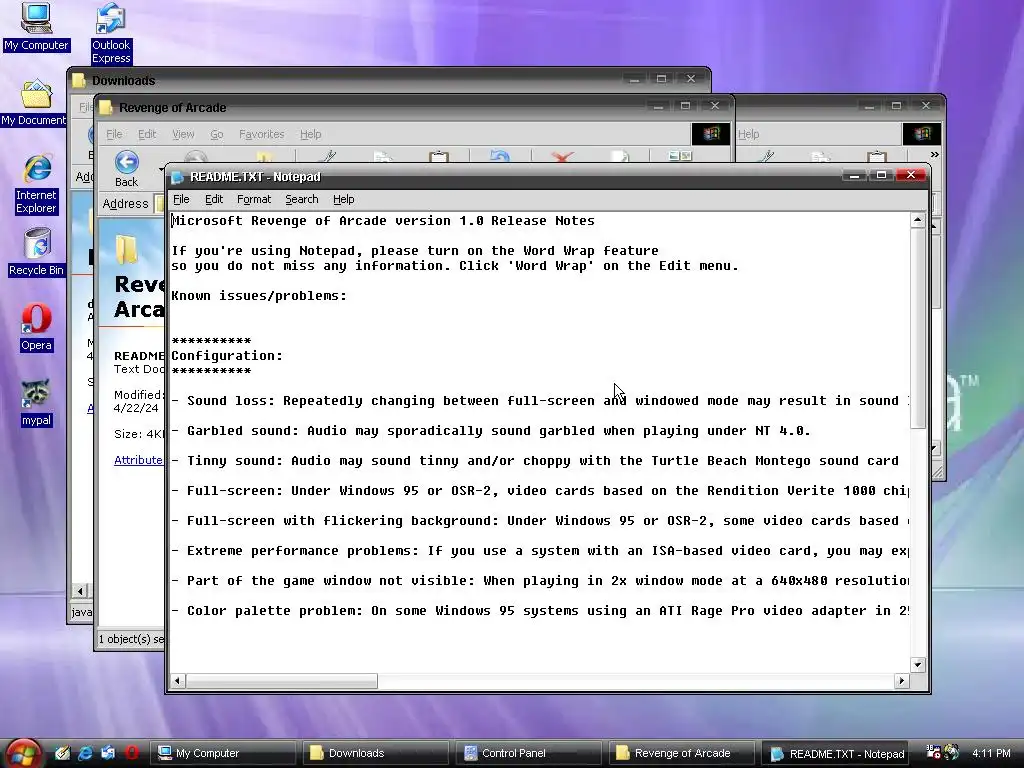Click the Revenge of Arcade title bar folder icon

click(106, 107)
